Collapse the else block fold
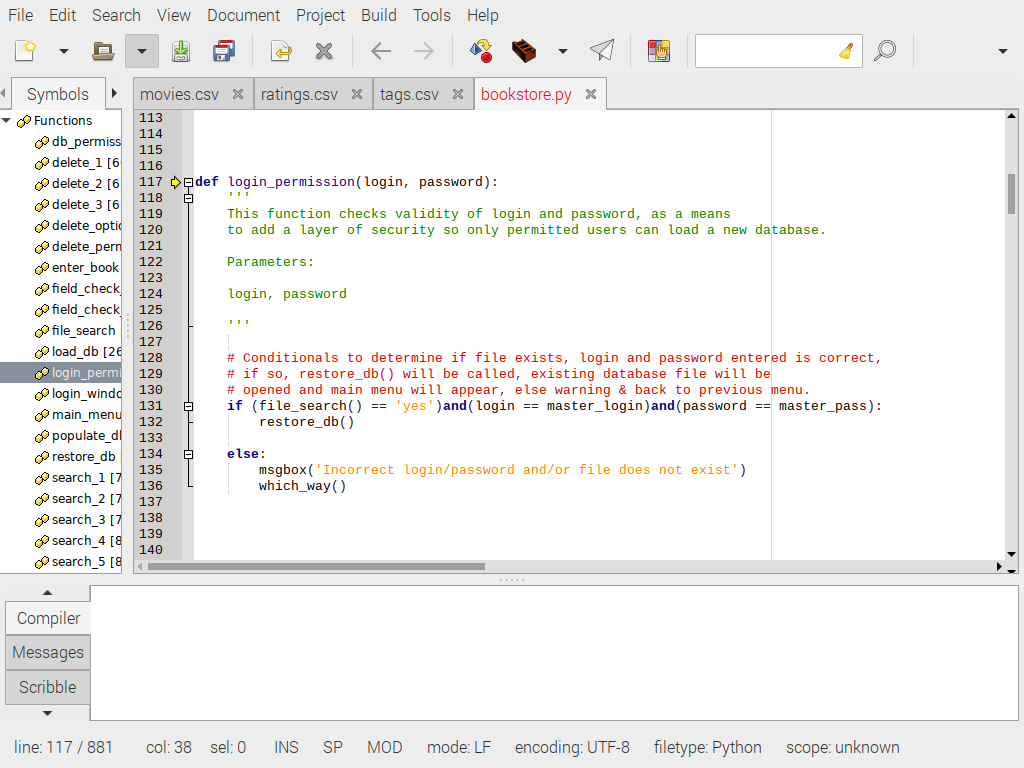This screenshot has width=1024, height=768. pyautogui.click(x=188, y=453)
